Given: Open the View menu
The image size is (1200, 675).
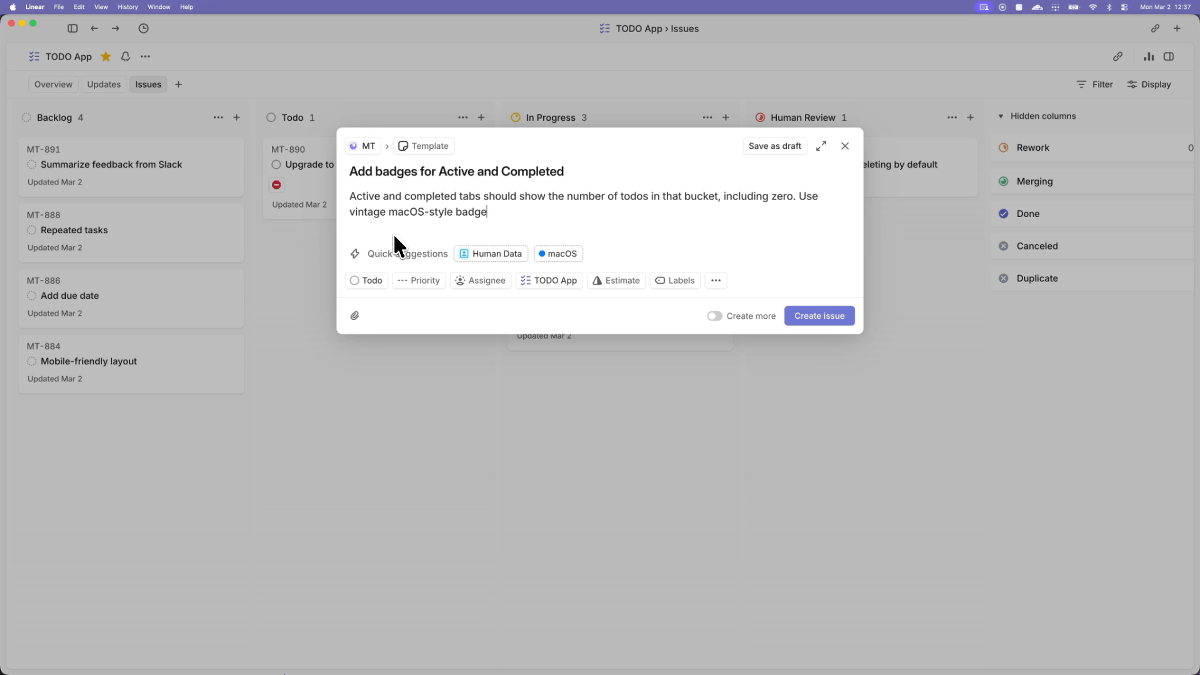Looking at the screenshot, I should 101,7.
